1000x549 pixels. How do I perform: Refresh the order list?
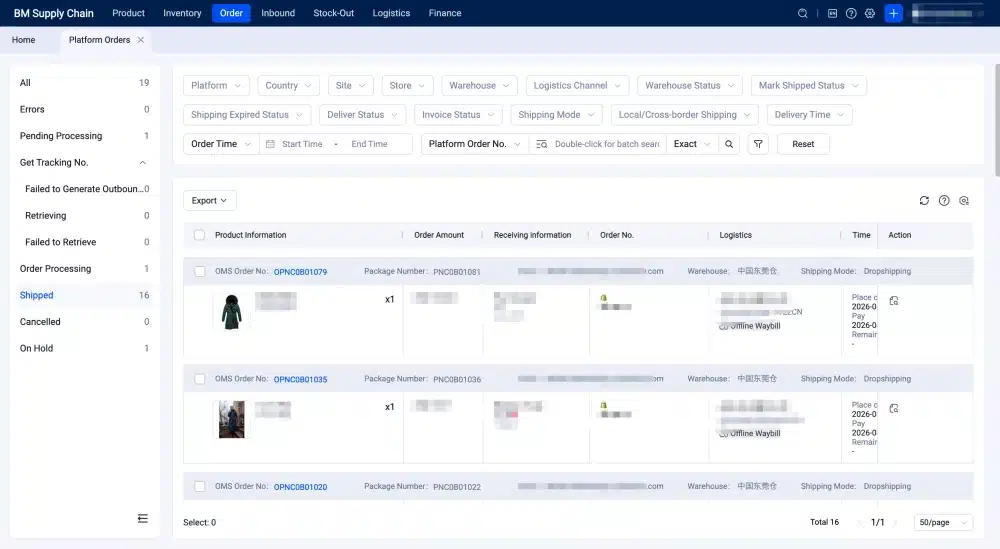point(924,200)
